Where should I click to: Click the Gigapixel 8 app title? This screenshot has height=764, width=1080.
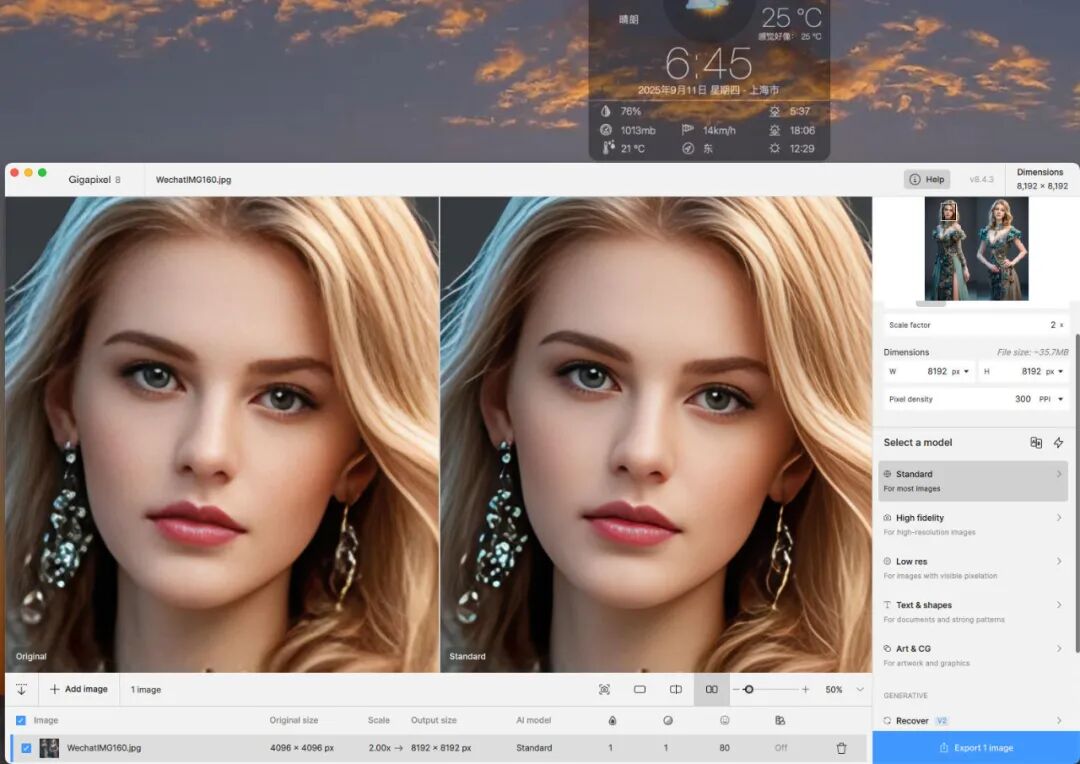coord(94,180)
